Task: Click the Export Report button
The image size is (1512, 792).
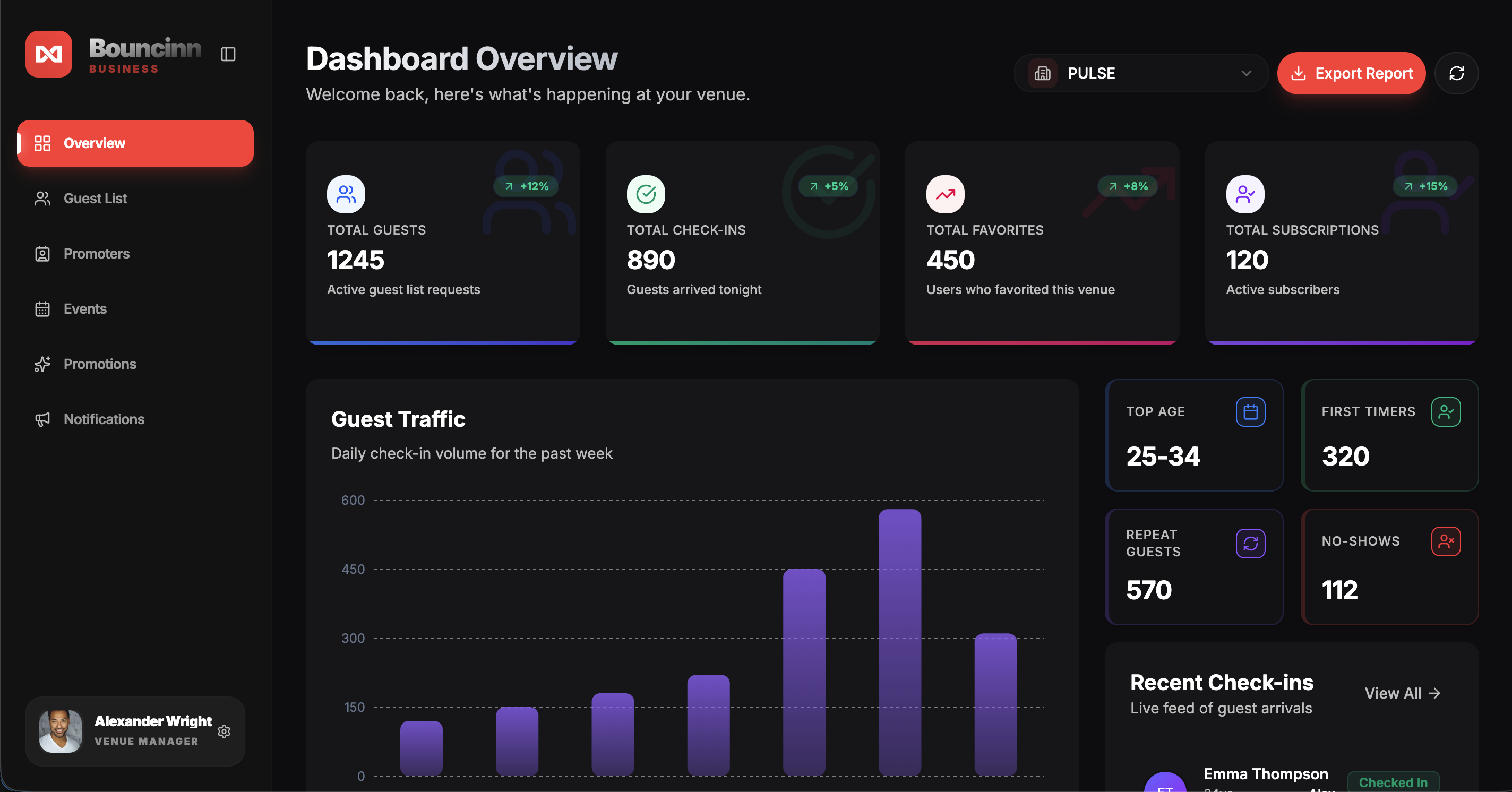Action: (1351, 73)
